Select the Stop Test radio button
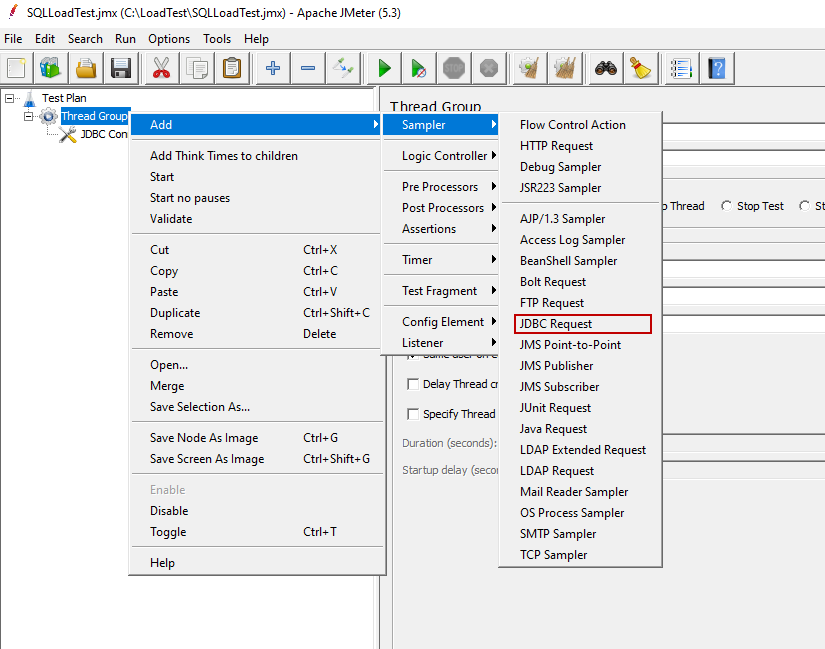Image resolution: width=825 pixels, height=649 pixels. point(726,206)
